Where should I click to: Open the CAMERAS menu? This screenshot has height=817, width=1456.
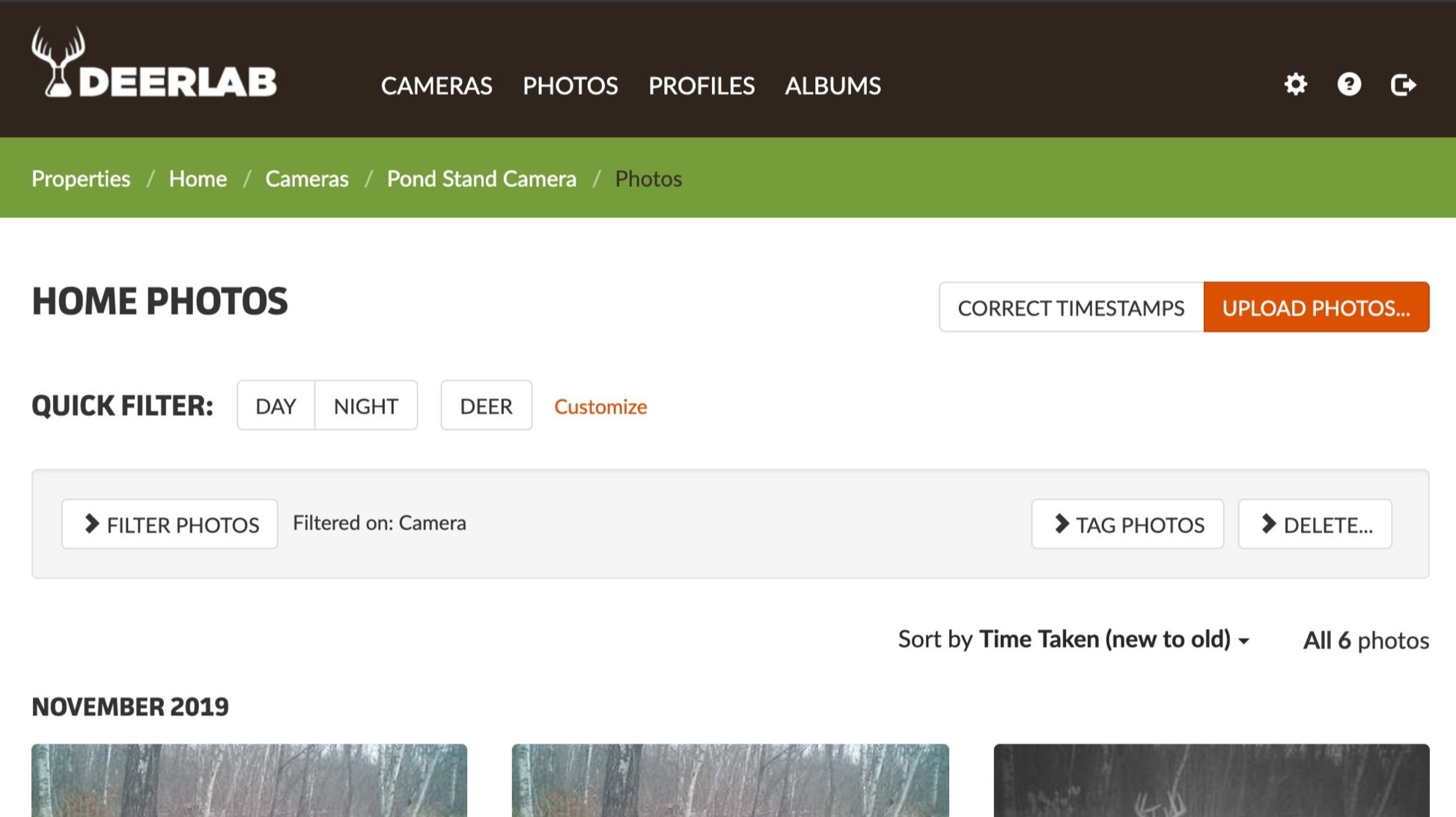pyautogui.click(x=436, y=86)
